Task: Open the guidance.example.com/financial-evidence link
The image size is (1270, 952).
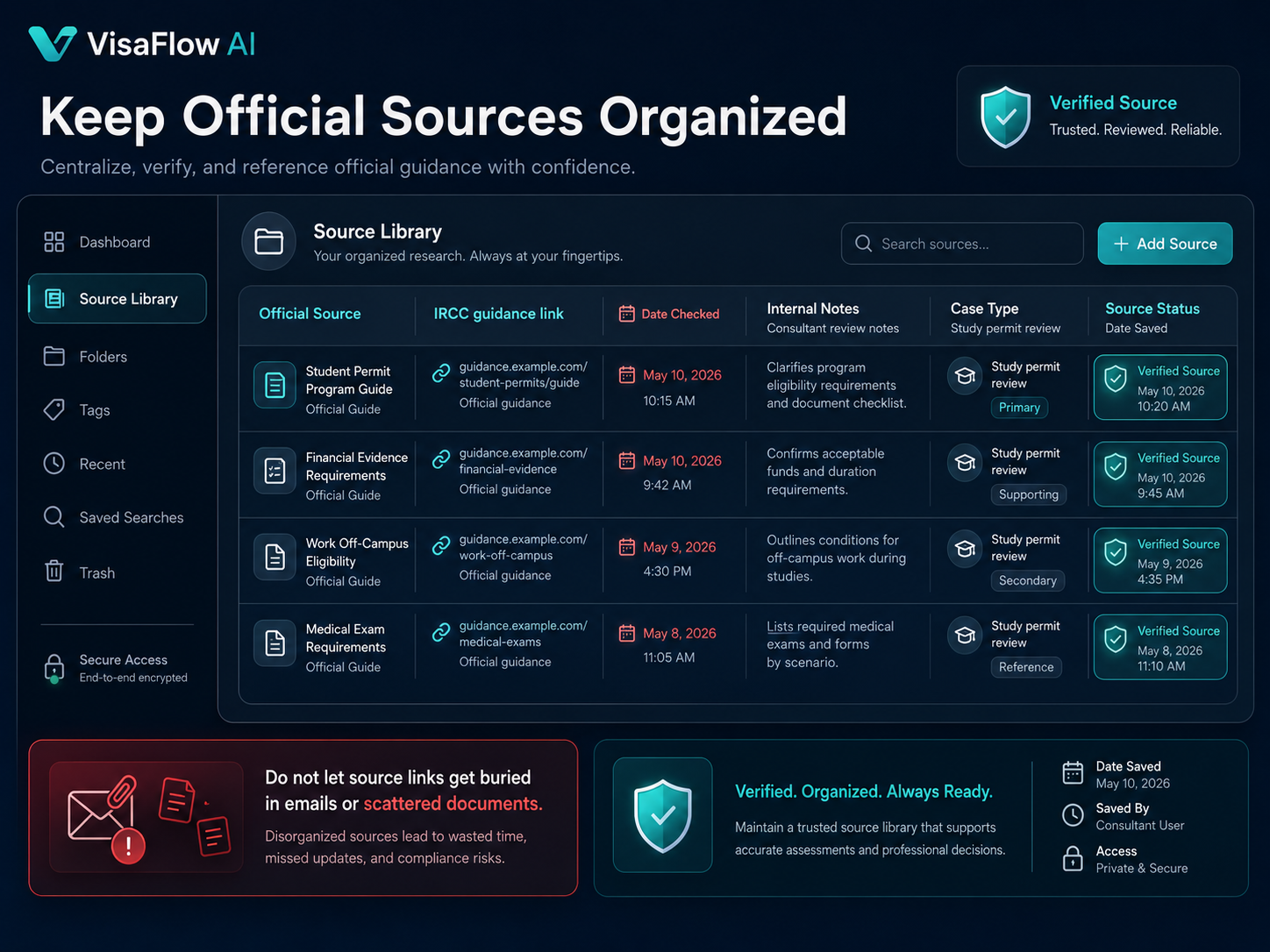Action: (x=524, y=461)
